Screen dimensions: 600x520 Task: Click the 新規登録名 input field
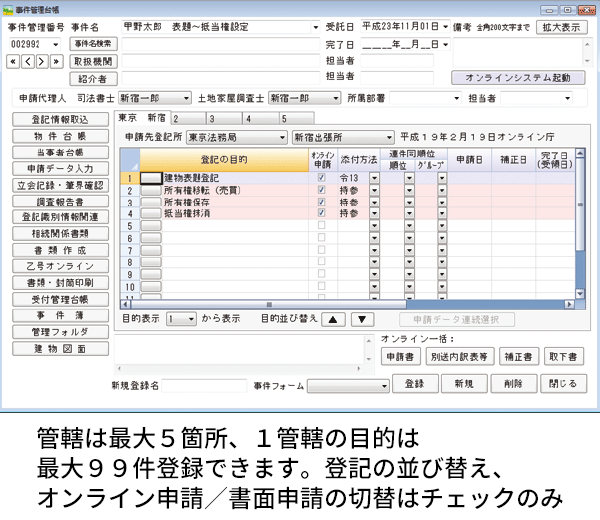coord(205,384)
